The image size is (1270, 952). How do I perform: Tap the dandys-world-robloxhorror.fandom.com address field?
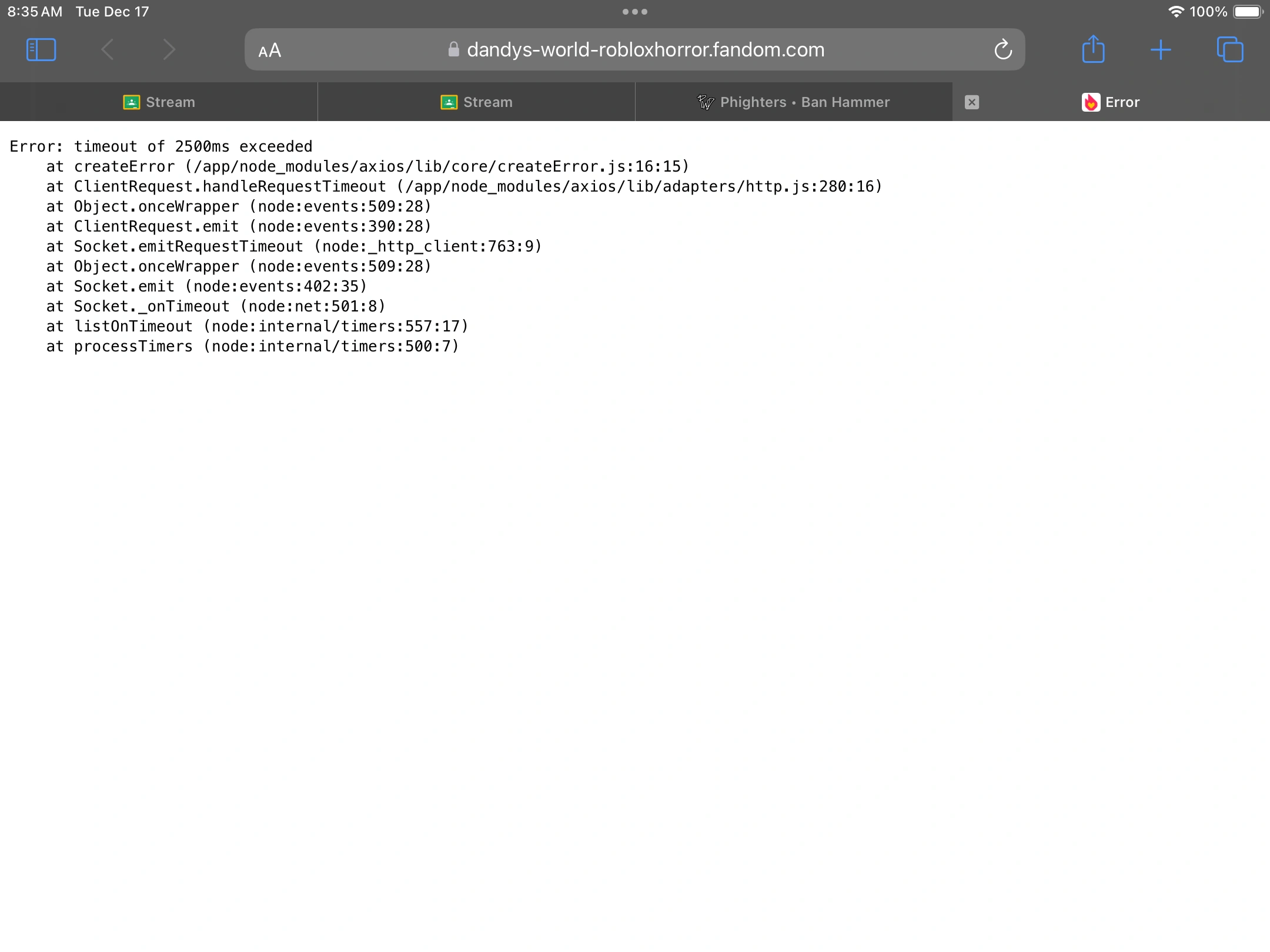coord(645,50)
